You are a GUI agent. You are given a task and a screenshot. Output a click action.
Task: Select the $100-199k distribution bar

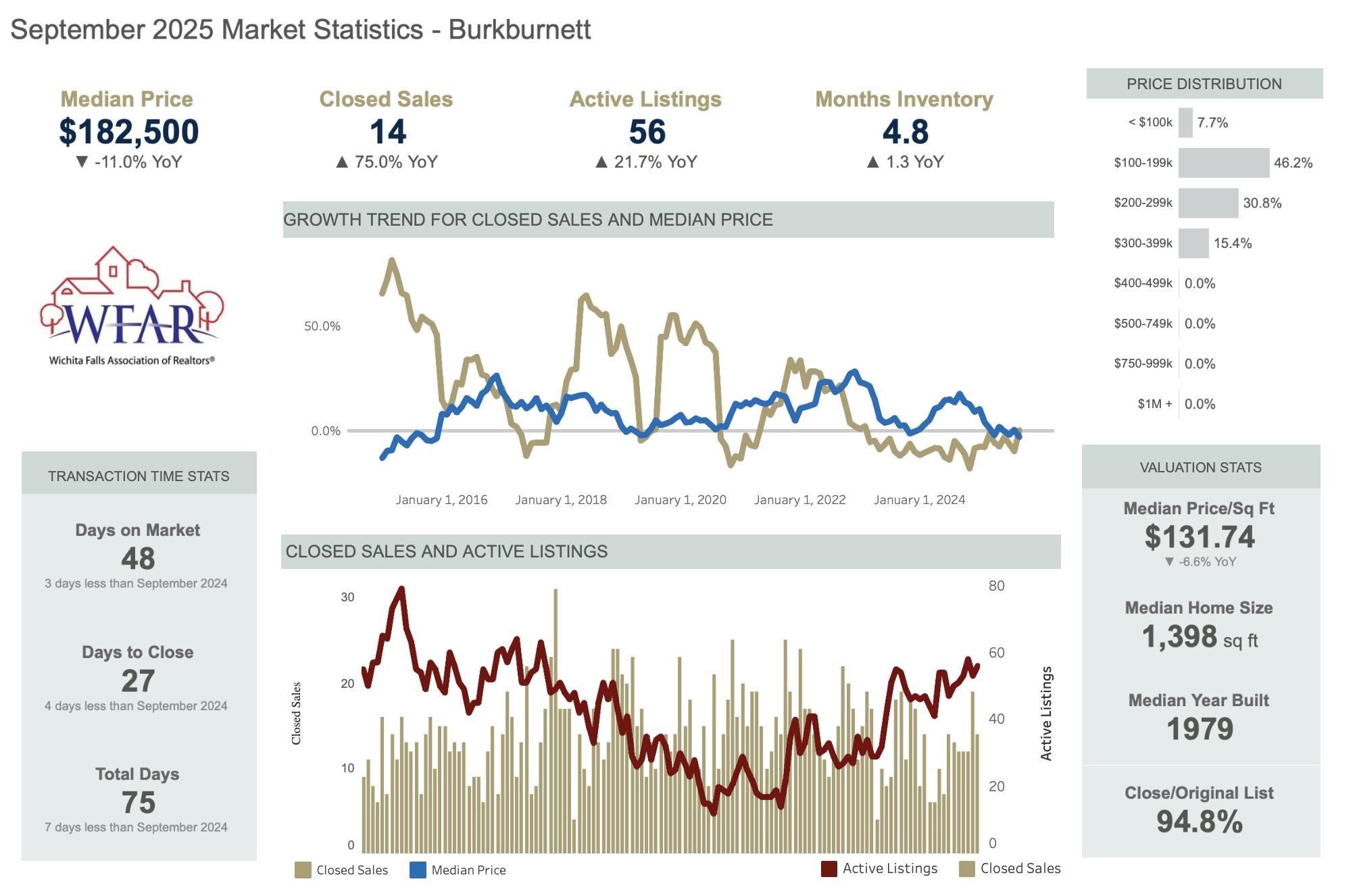pos(1223,163)
